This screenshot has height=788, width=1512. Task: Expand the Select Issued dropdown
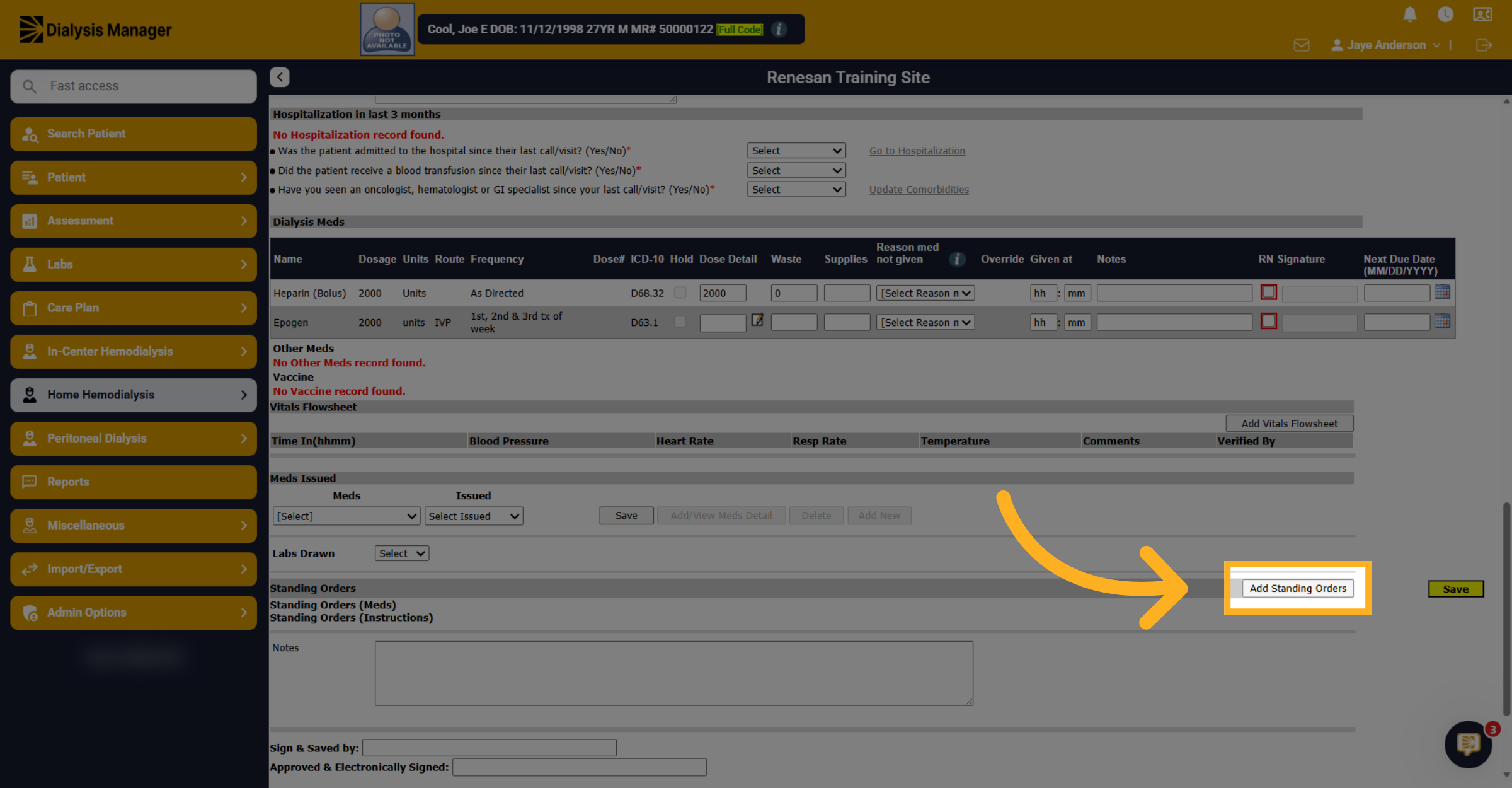(x=474, y=516)
